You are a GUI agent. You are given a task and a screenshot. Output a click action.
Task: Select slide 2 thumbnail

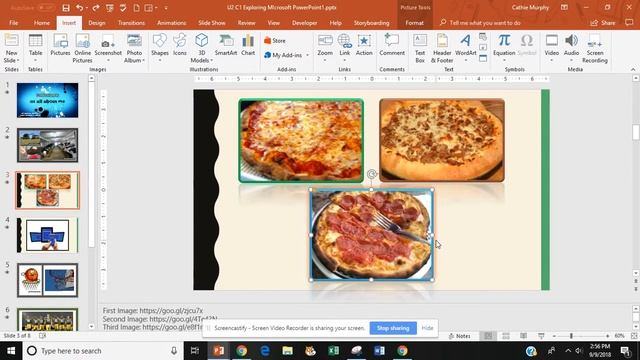click(48, 145)
